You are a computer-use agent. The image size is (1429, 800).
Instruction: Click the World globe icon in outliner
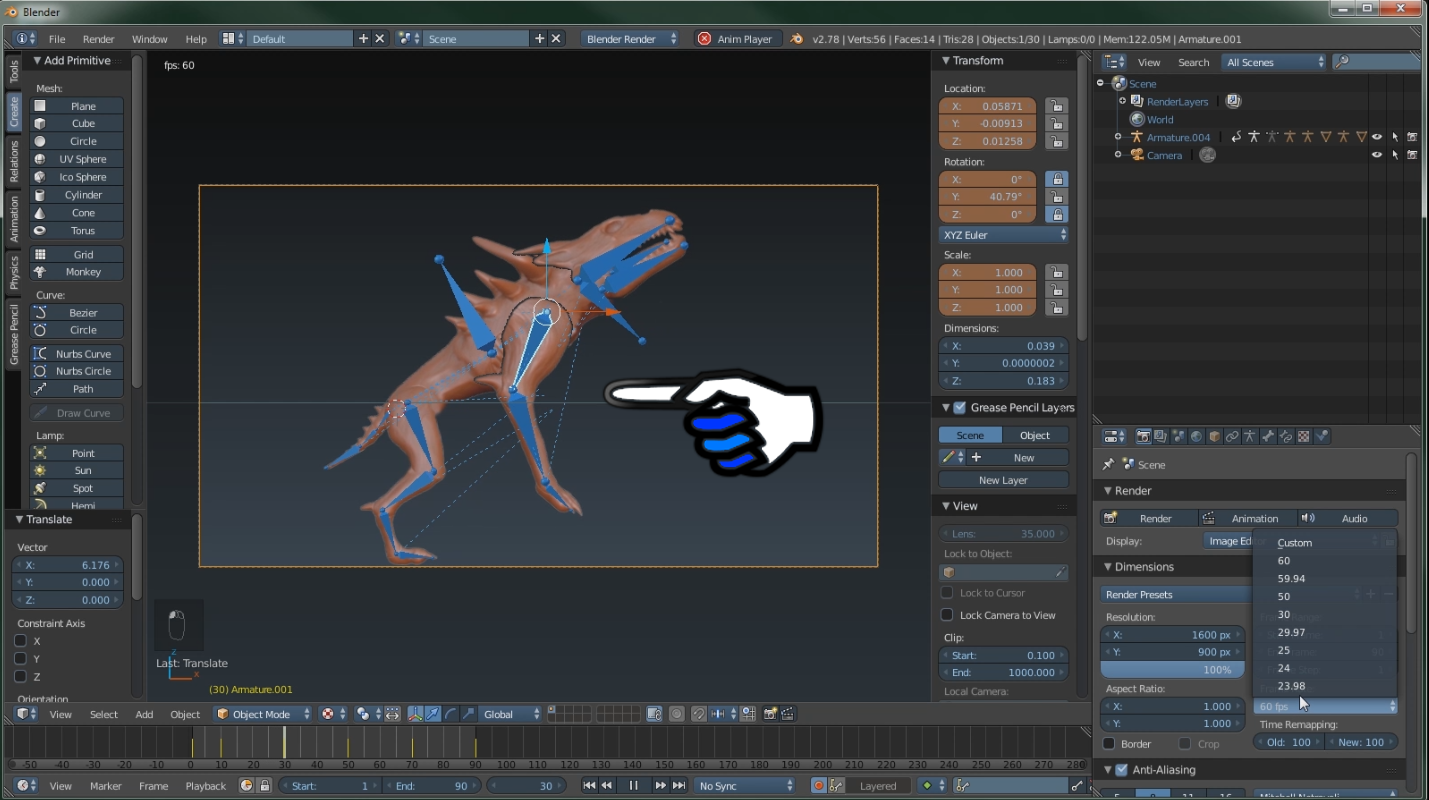click(1137, 119)
